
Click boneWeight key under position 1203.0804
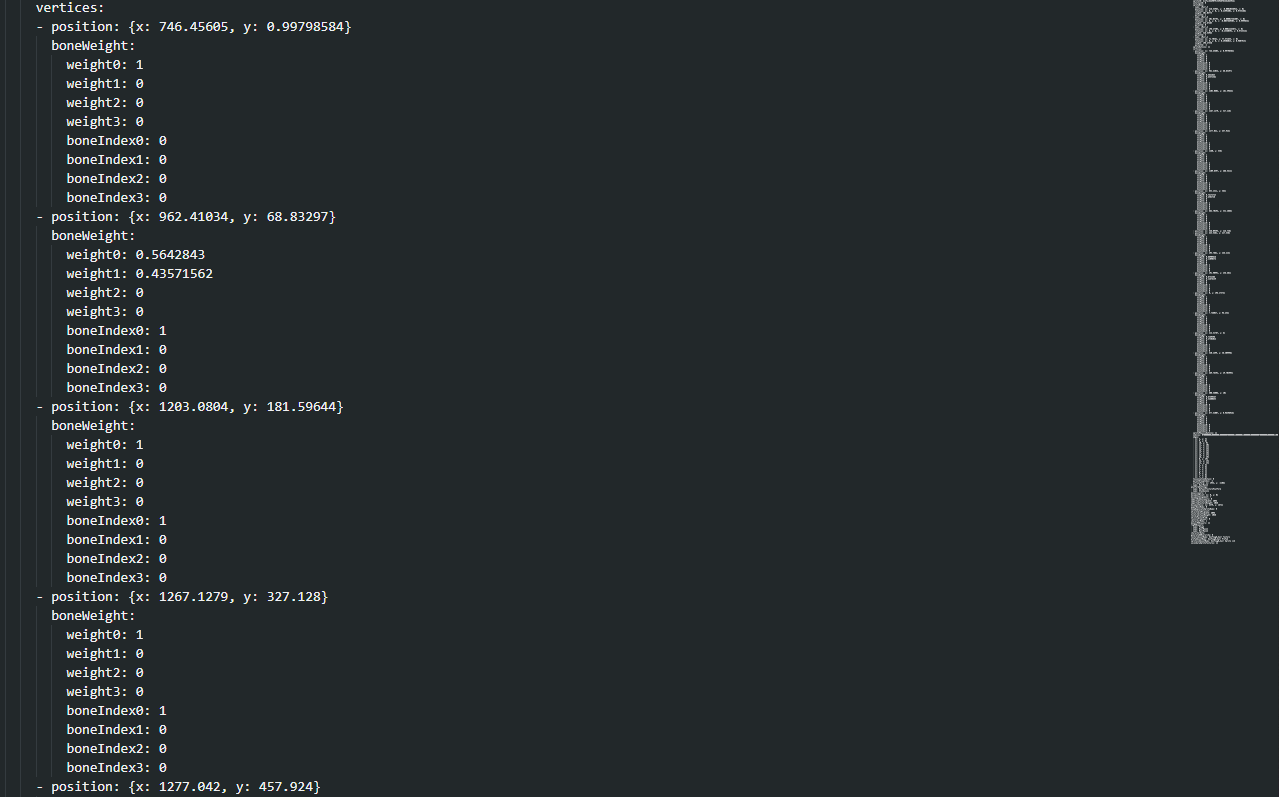(x=93, y=425)
